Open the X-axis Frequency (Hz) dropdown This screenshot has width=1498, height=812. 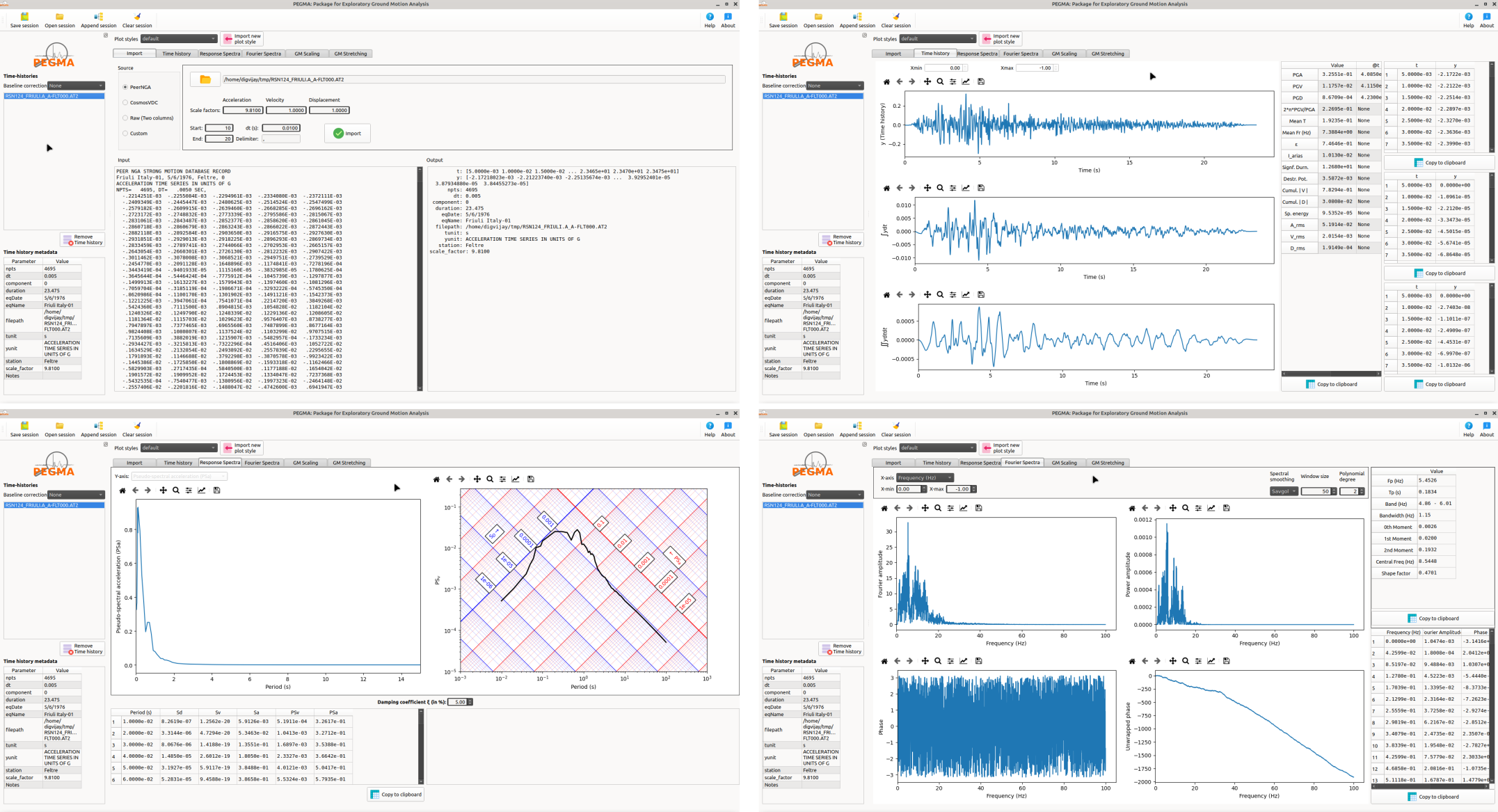tap(925, 478)
